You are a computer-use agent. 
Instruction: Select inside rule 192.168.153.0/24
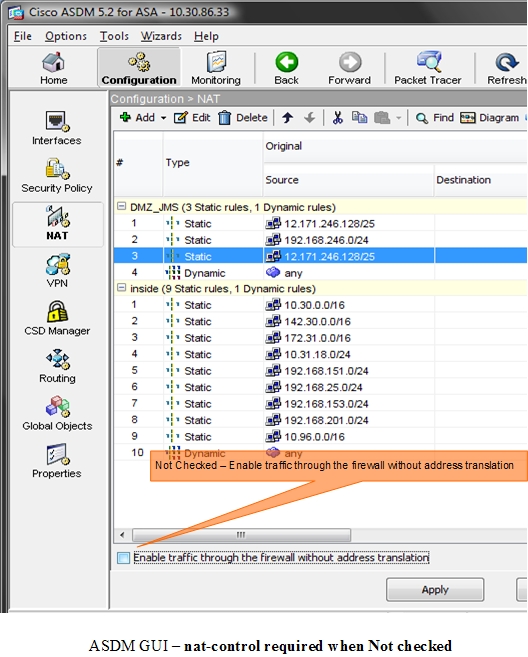click(x=321, y=404)
